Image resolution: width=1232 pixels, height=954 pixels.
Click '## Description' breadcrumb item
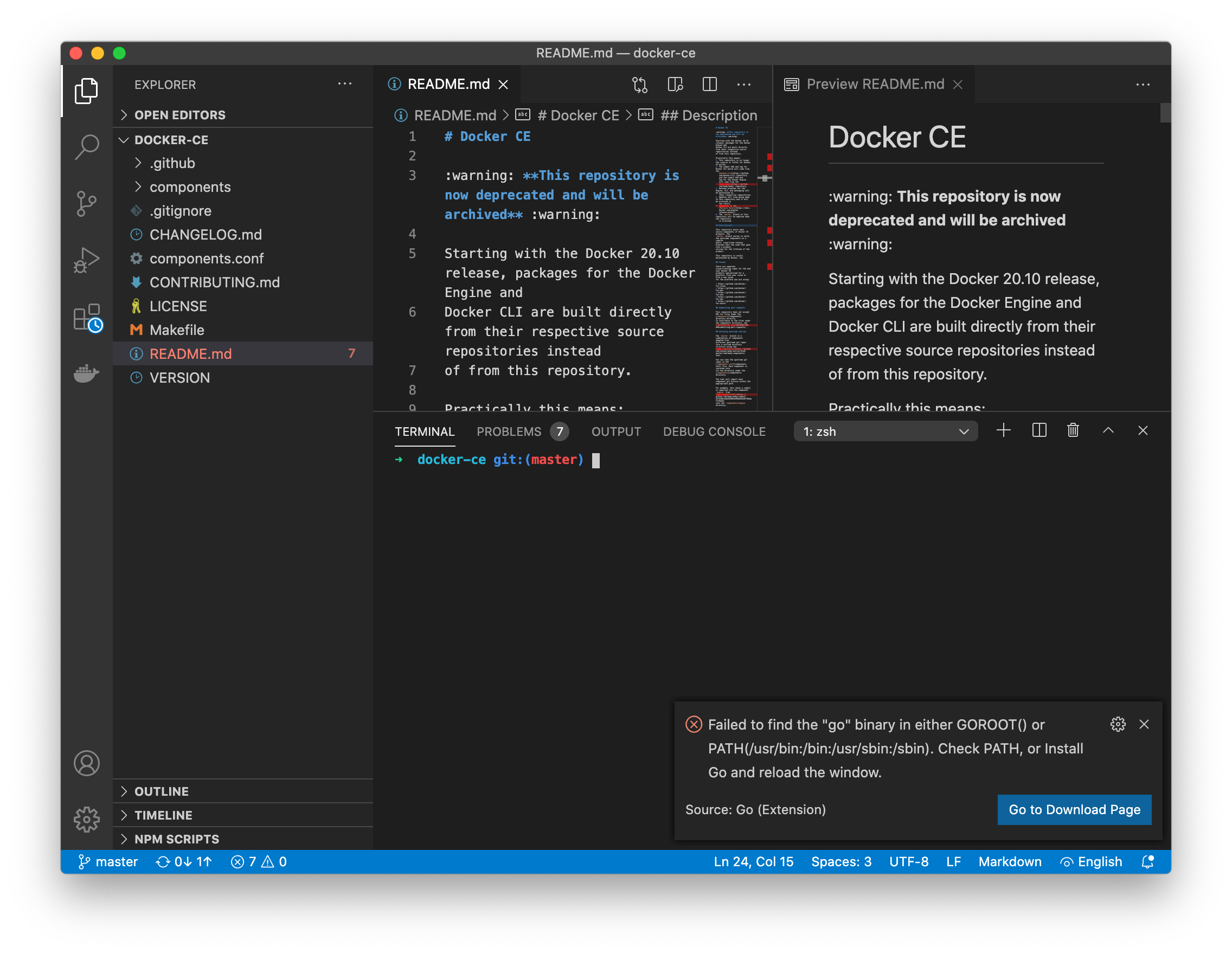pyautogui.click(x=698, y=115)
